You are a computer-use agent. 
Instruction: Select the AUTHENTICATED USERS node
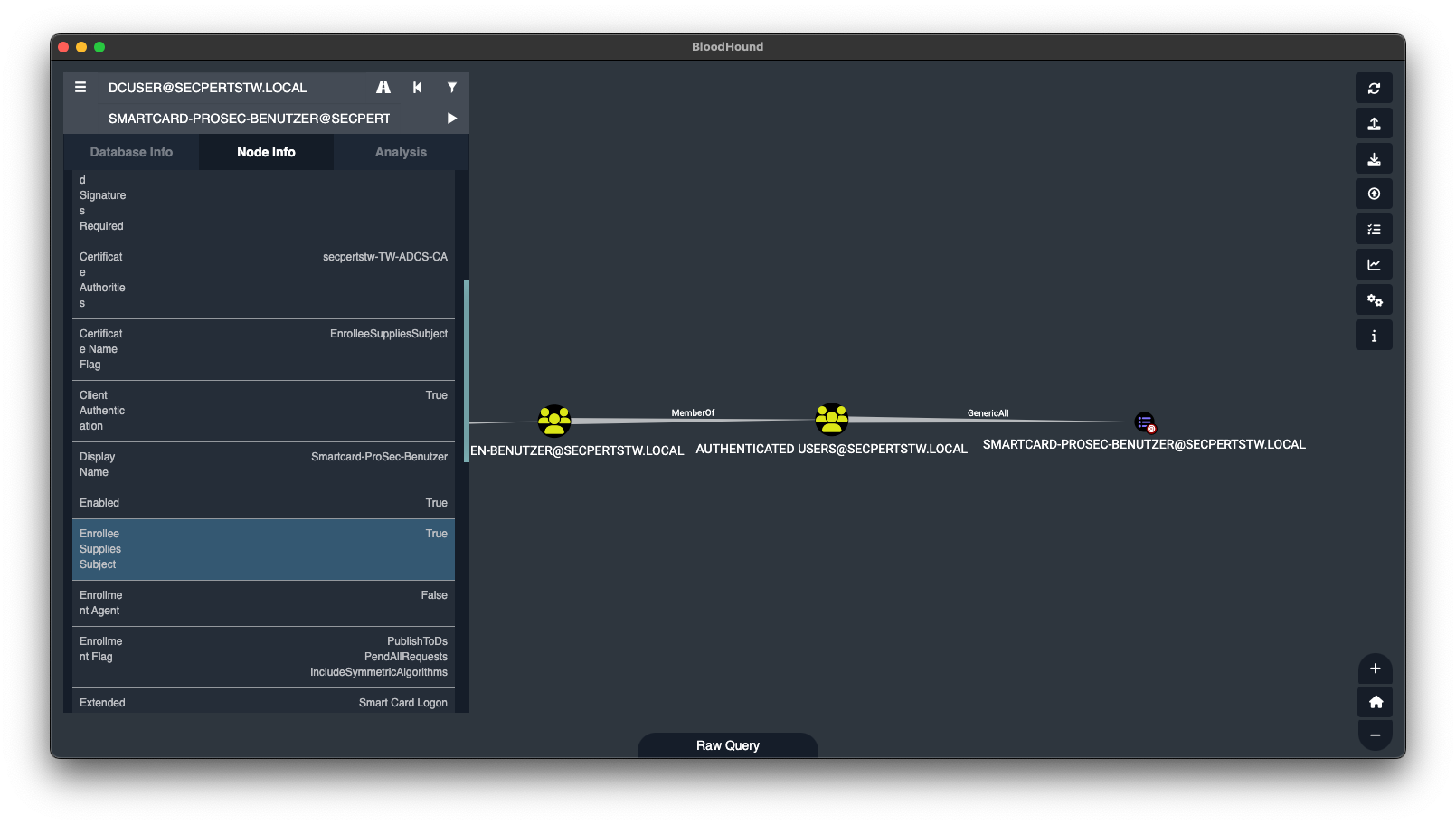[831, 419]
